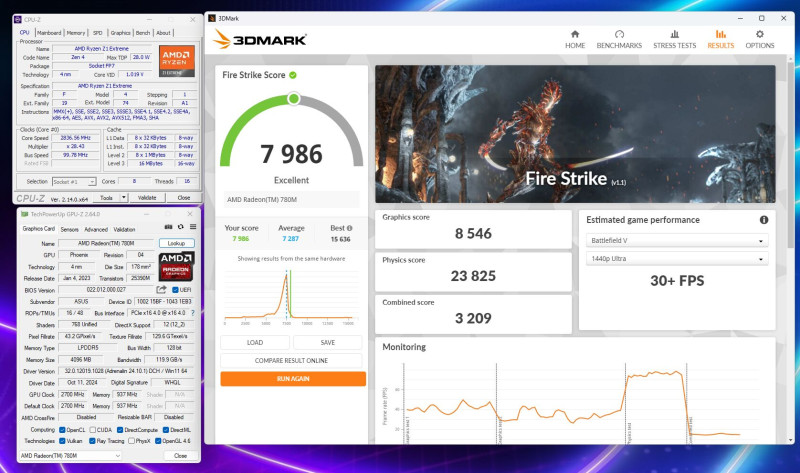Click the CPU-Z title bar icon

pyautogui.click(x=18, y=19)
